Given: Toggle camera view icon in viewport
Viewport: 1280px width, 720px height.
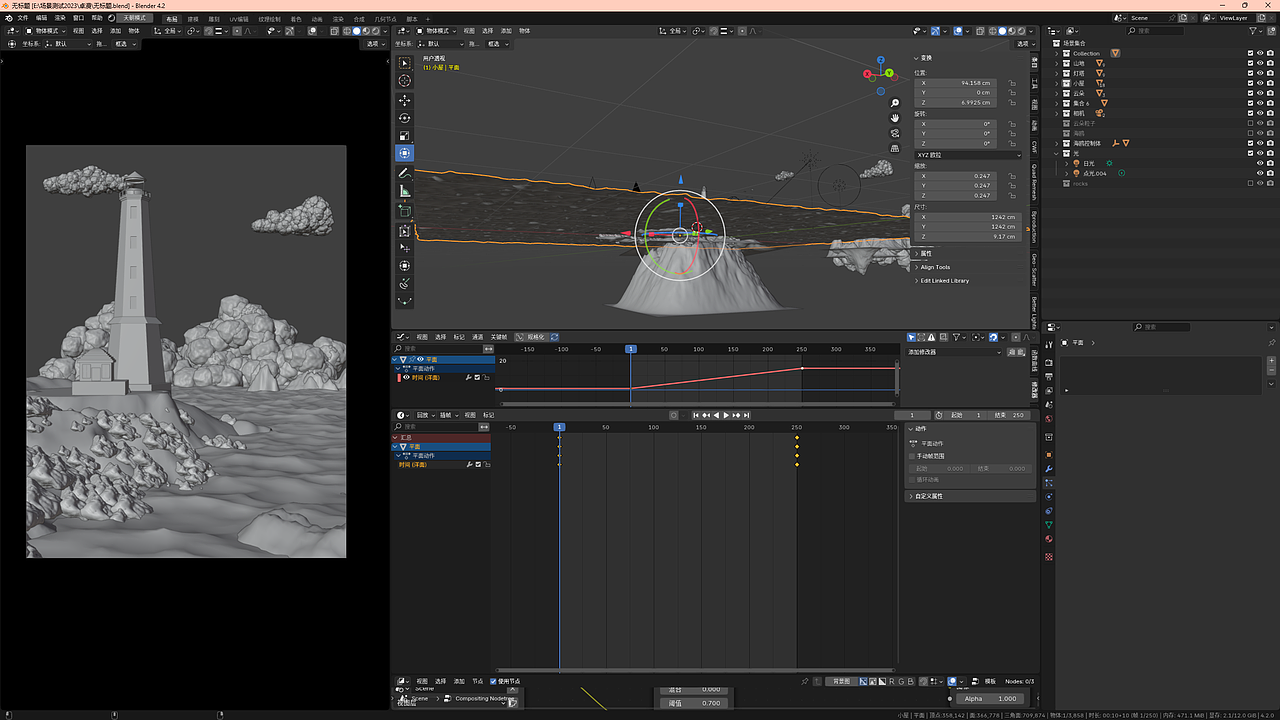Looking at the screenshot, I should [x=894, y=133].
